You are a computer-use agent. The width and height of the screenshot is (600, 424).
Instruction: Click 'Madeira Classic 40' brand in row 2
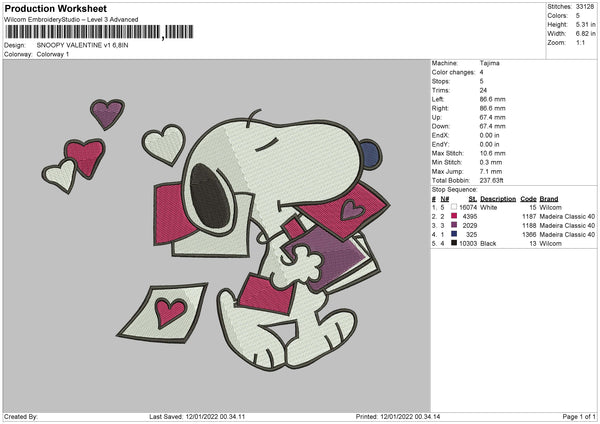[x=567, y=217]
